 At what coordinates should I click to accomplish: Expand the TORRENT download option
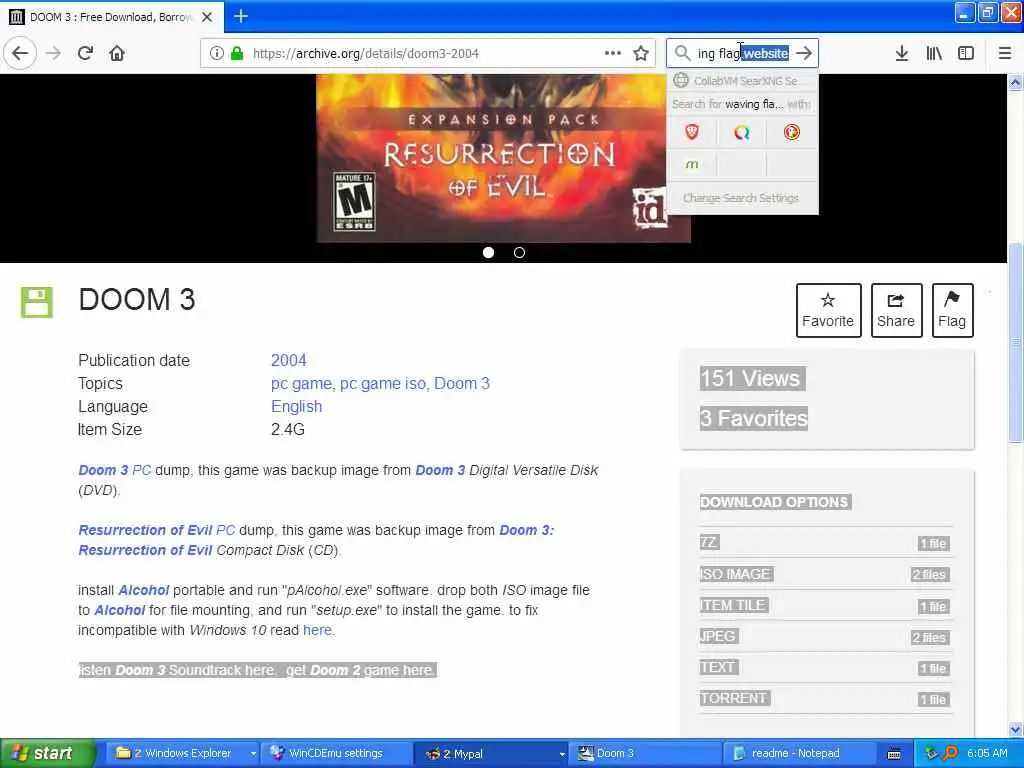(825, 699)
